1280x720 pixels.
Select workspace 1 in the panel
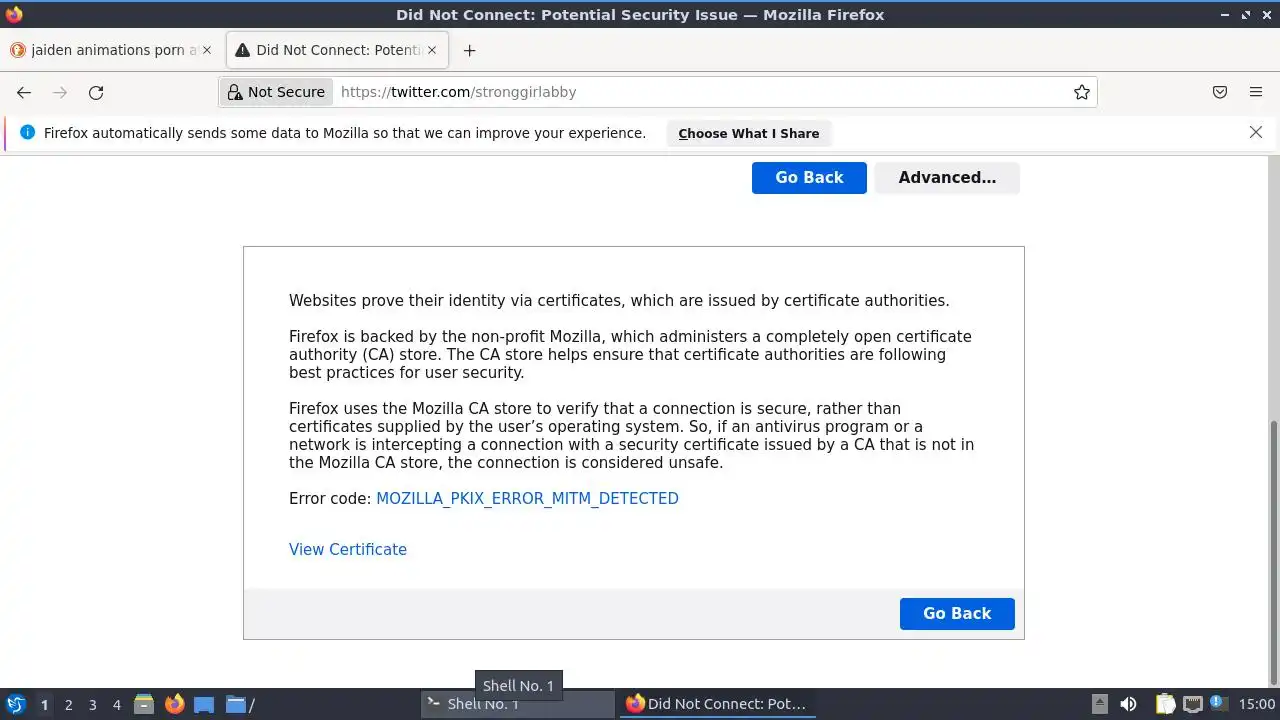[x=44, y=705]
